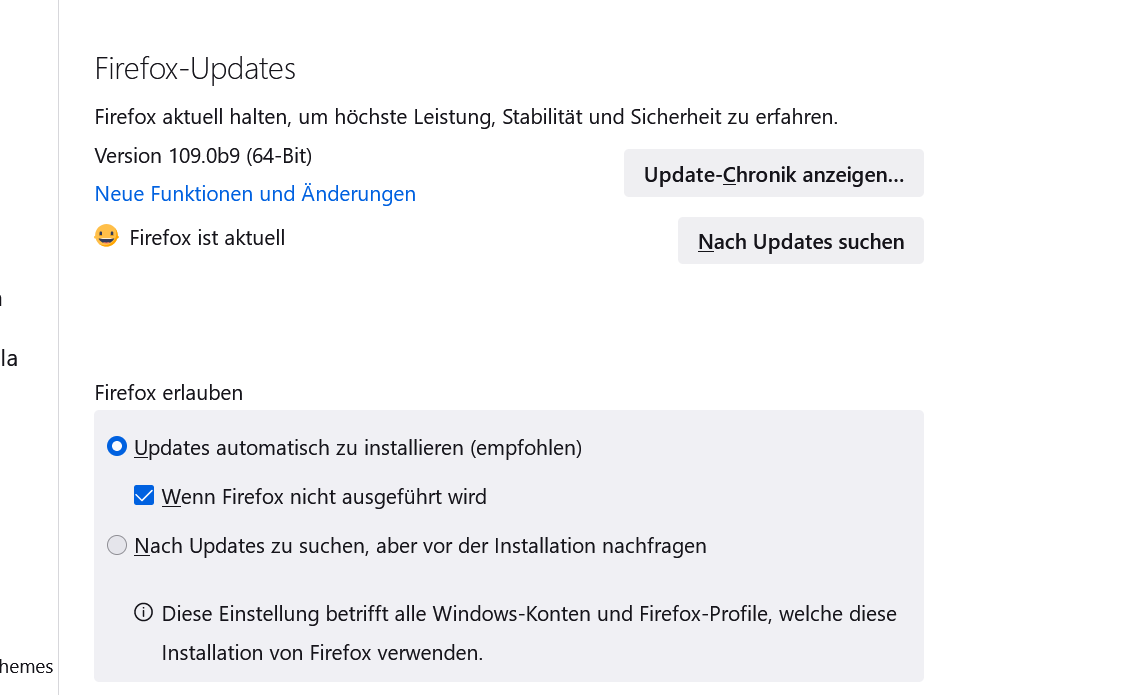
Task: Click the Windows-Konten info notice text
Action: pos(528,632)
